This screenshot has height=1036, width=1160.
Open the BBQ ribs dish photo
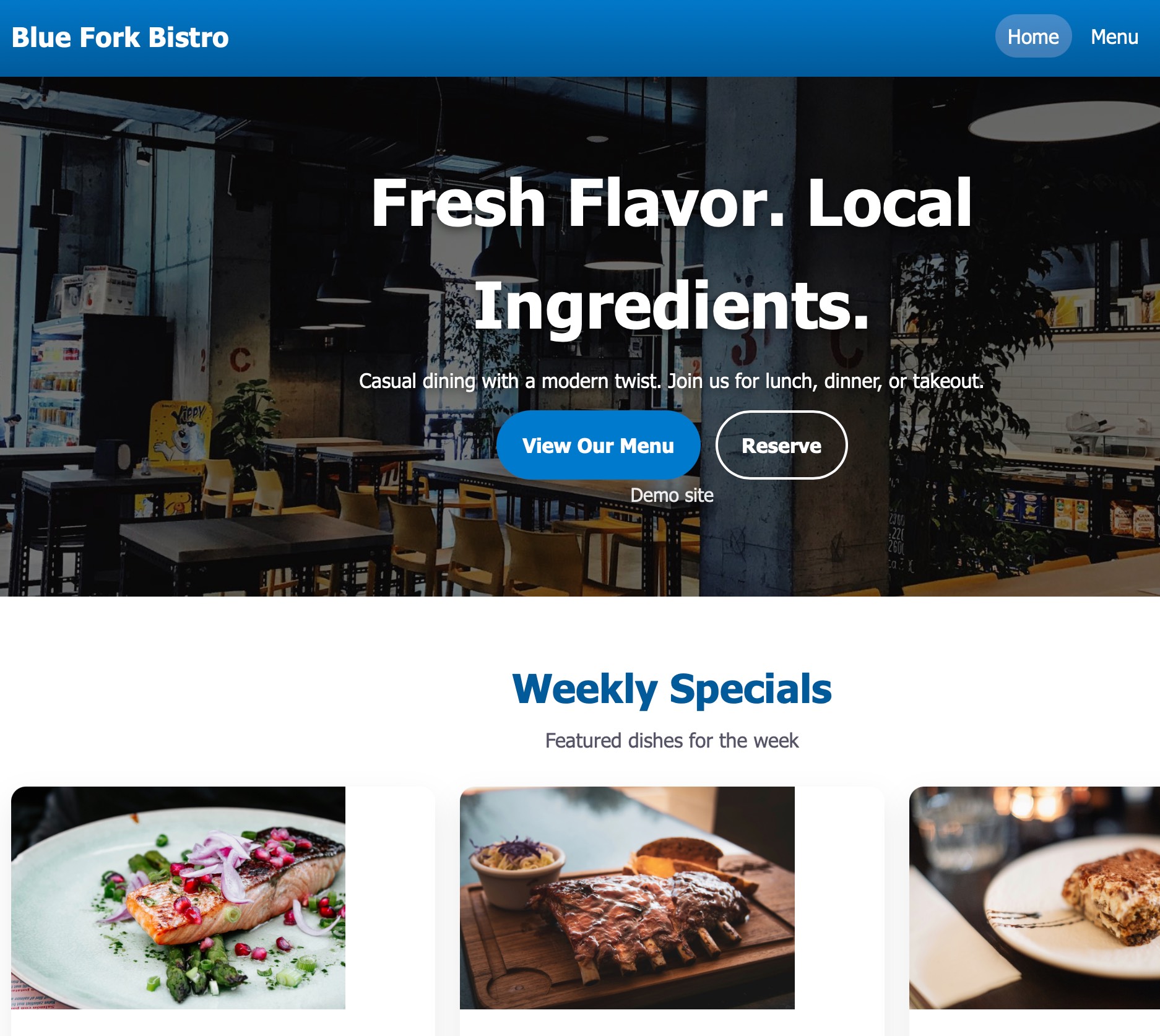click(x=627, y=897)
